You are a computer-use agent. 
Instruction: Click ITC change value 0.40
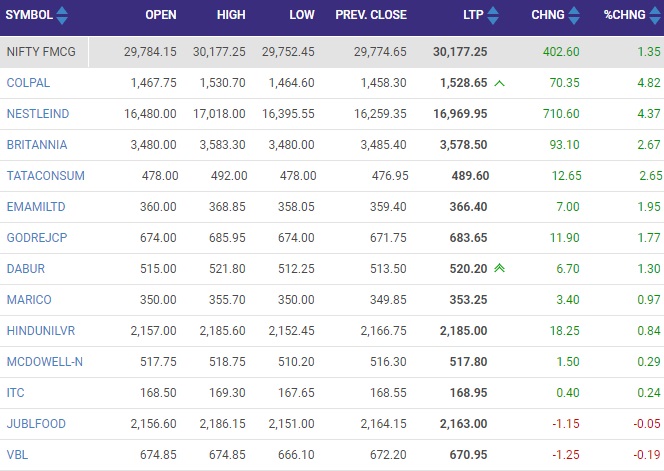point(568,392)
